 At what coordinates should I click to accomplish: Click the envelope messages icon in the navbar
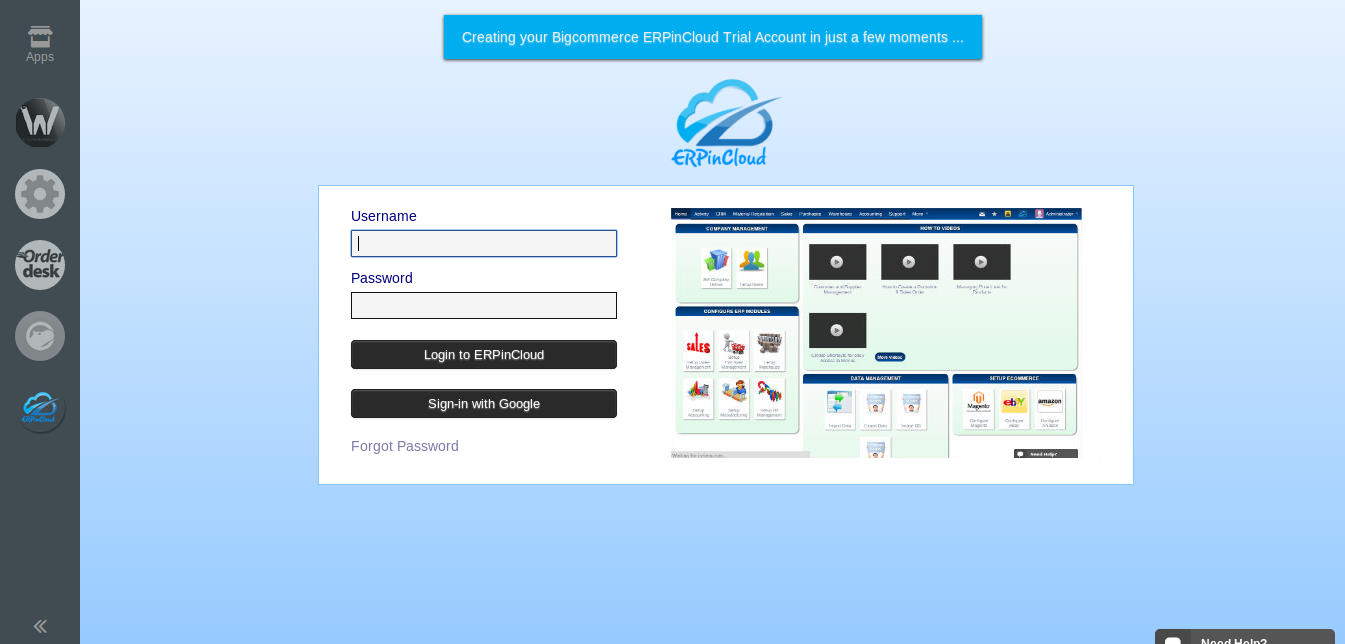pyautogui.click(x=982, y=213)
